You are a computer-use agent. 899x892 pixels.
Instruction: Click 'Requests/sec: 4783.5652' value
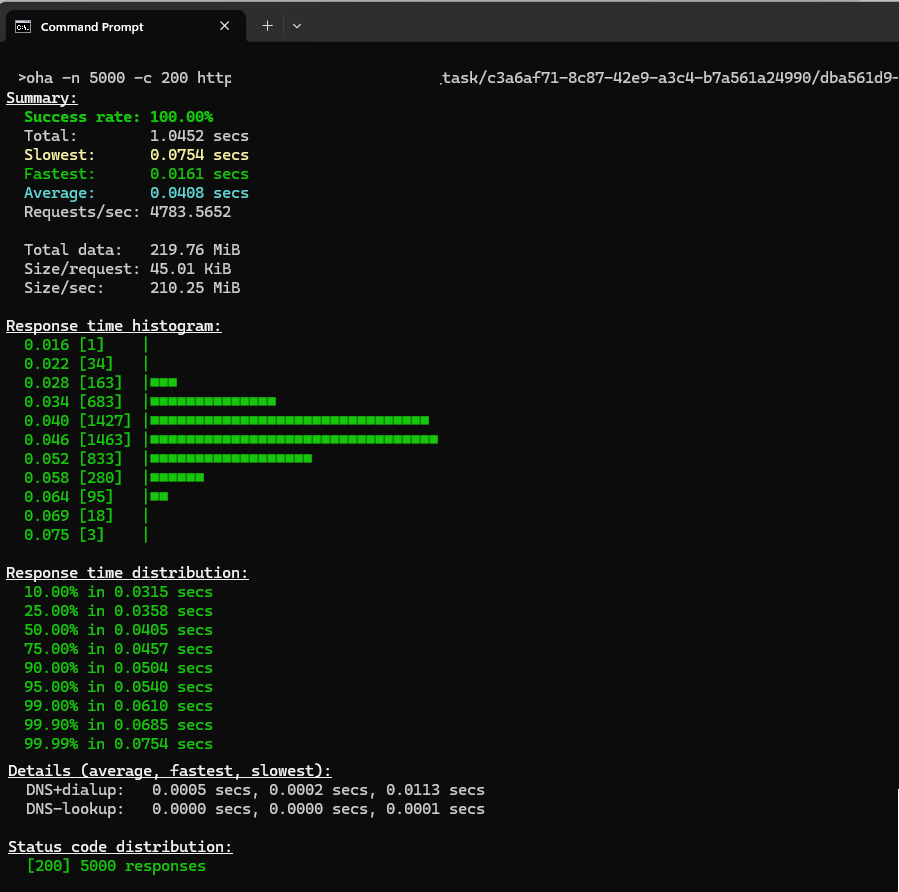pos(190,212)
